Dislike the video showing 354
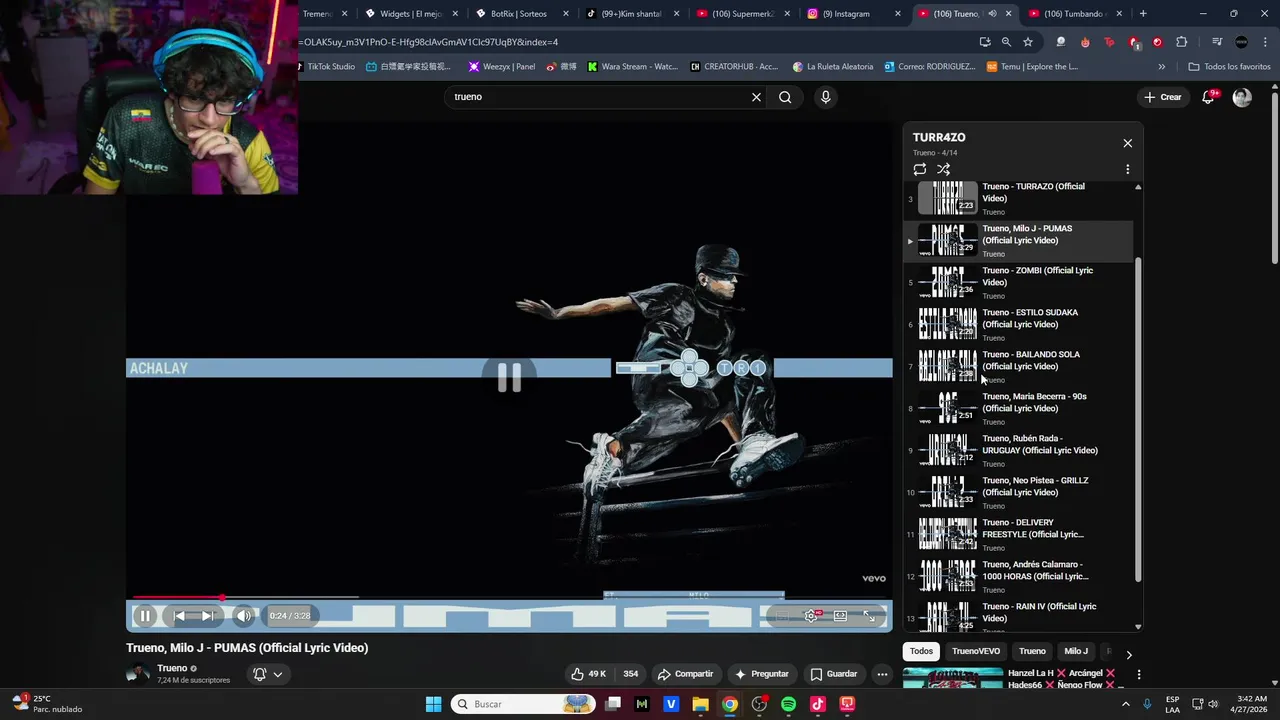The height and width of the screenshot is (720, 1280). point(630,674)
